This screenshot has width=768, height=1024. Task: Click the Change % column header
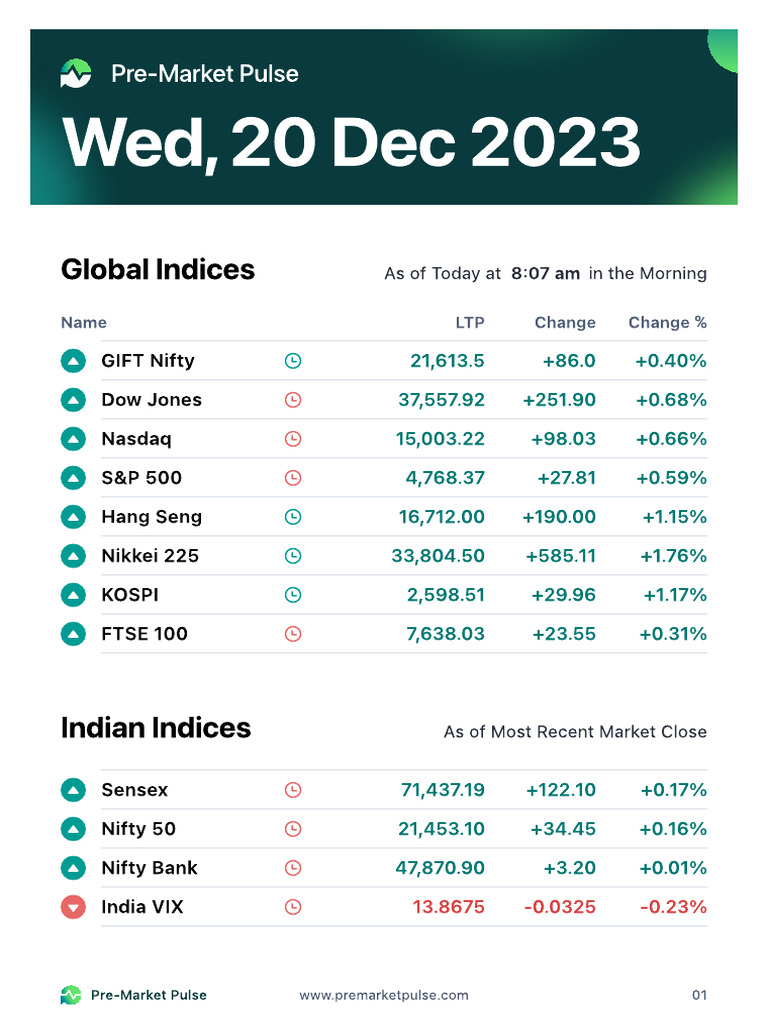(x=667, y=323)
